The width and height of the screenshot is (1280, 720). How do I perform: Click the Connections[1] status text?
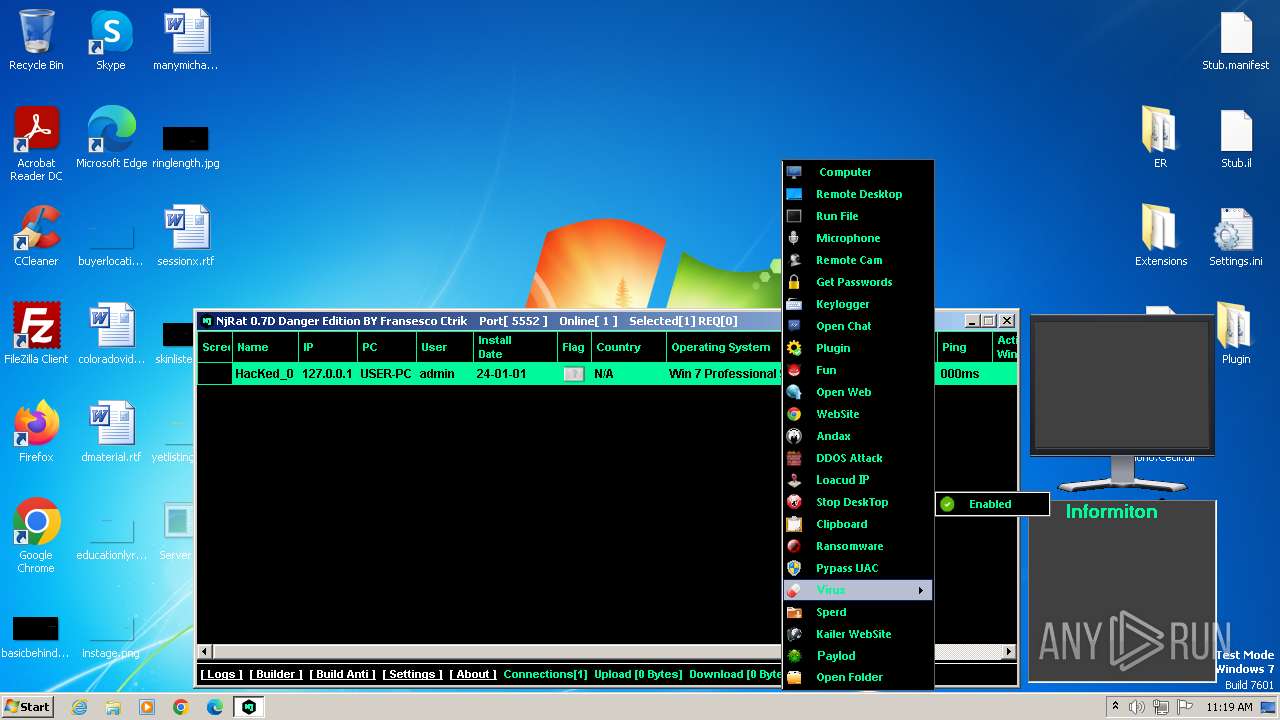pyautogui.click(x=546, y=674)
